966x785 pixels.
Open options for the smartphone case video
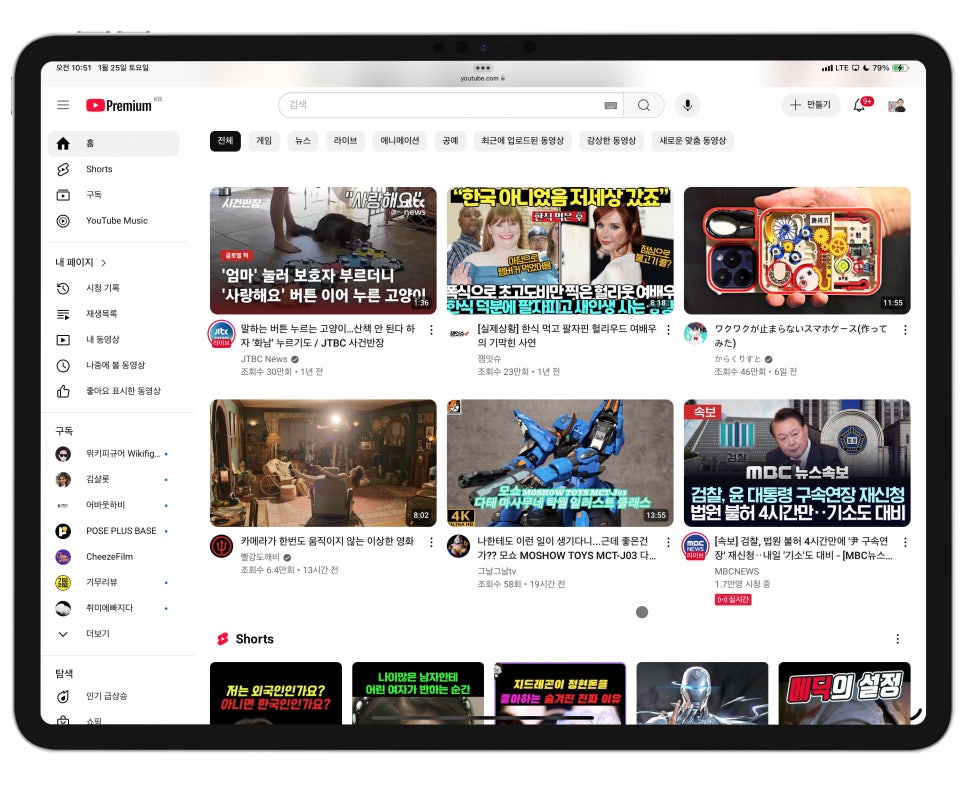905,330
